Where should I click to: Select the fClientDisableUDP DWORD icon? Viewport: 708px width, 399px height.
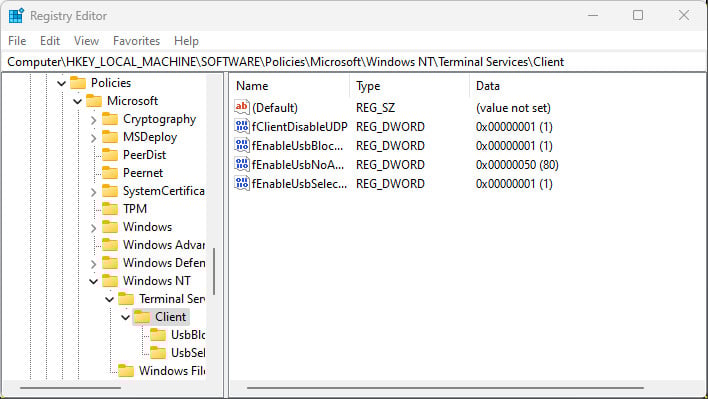pos(242,126)
